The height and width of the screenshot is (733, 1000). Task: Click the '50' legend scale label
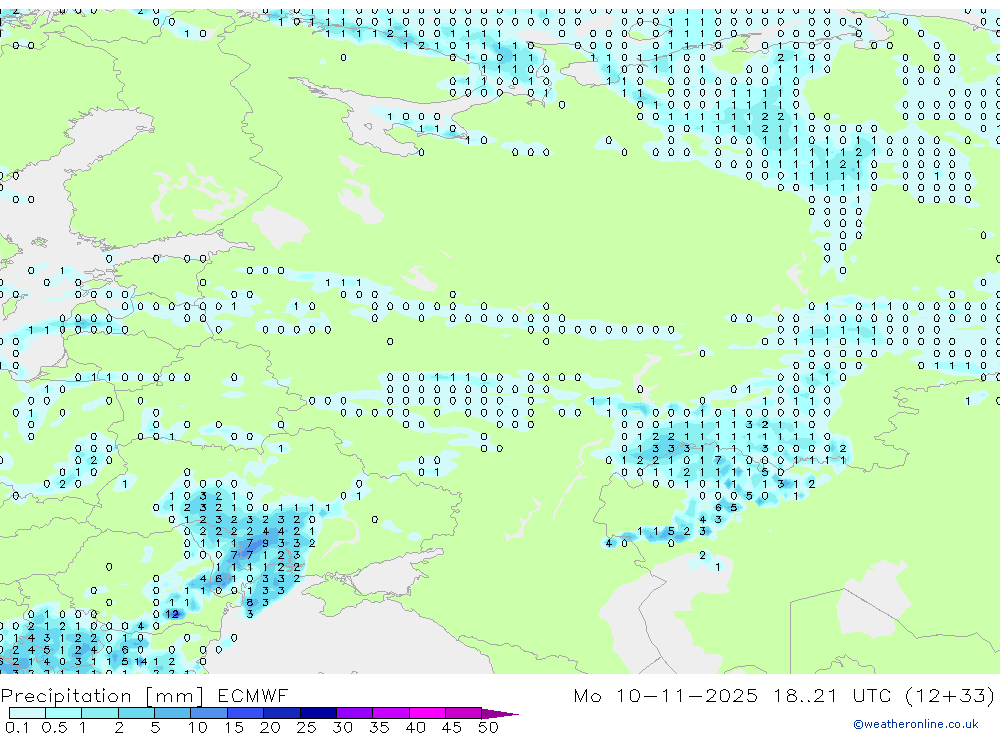489,727
